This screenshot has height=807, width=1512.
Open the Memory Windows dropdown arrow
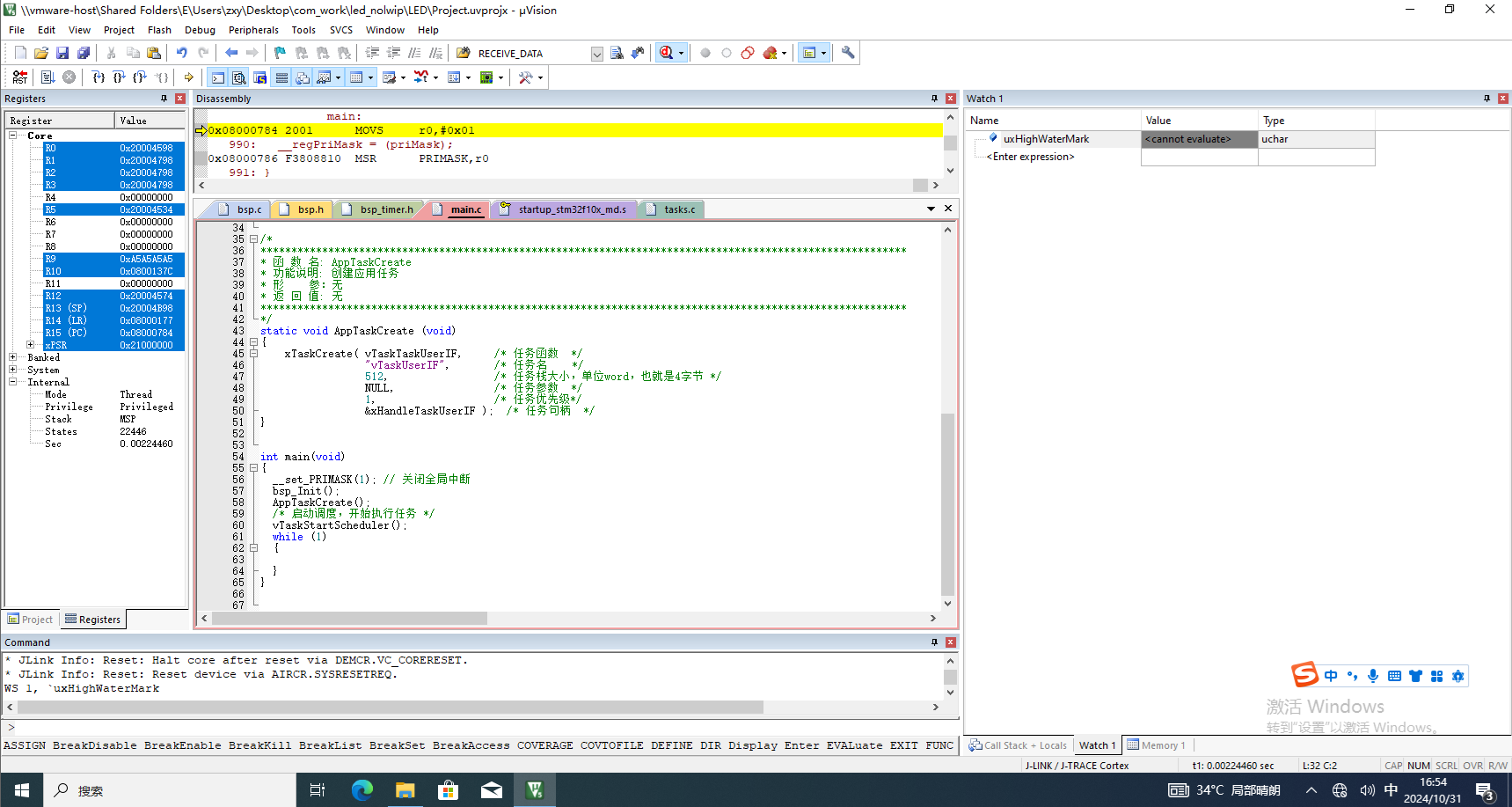pyautogui.click(x=370, y=78)
